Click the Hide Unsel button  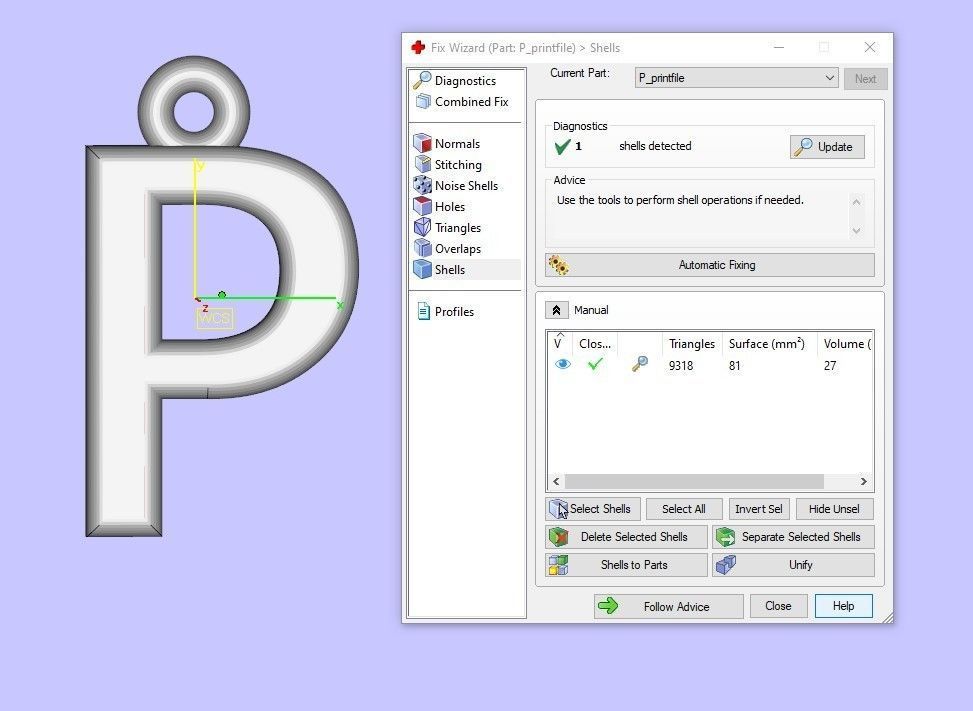point(834,509)
